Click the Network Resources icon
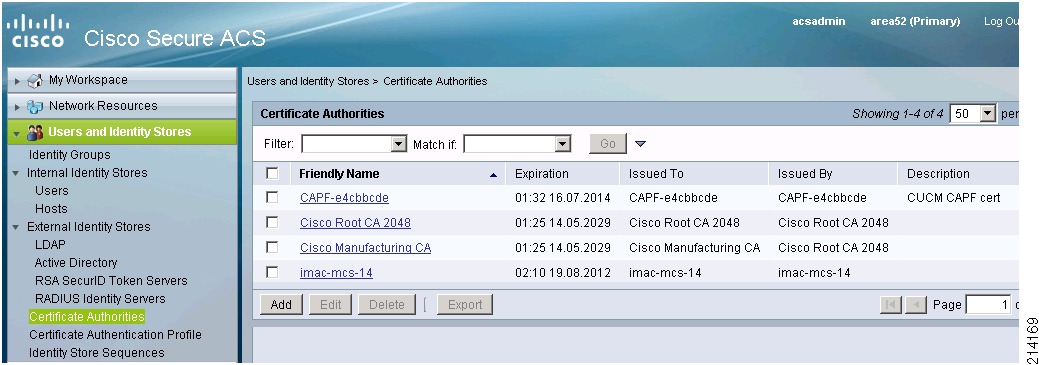Image resolution: width=1039 pixels, height=365 pixels. 35,107
